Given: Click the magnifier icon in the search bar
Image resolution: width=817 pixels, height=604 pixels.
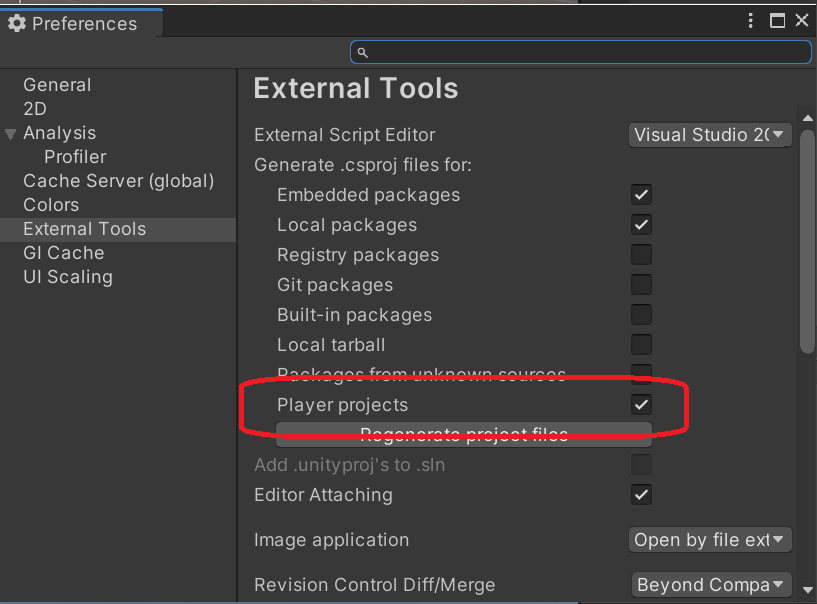Looking at the screenshot, I should (362, 52).
